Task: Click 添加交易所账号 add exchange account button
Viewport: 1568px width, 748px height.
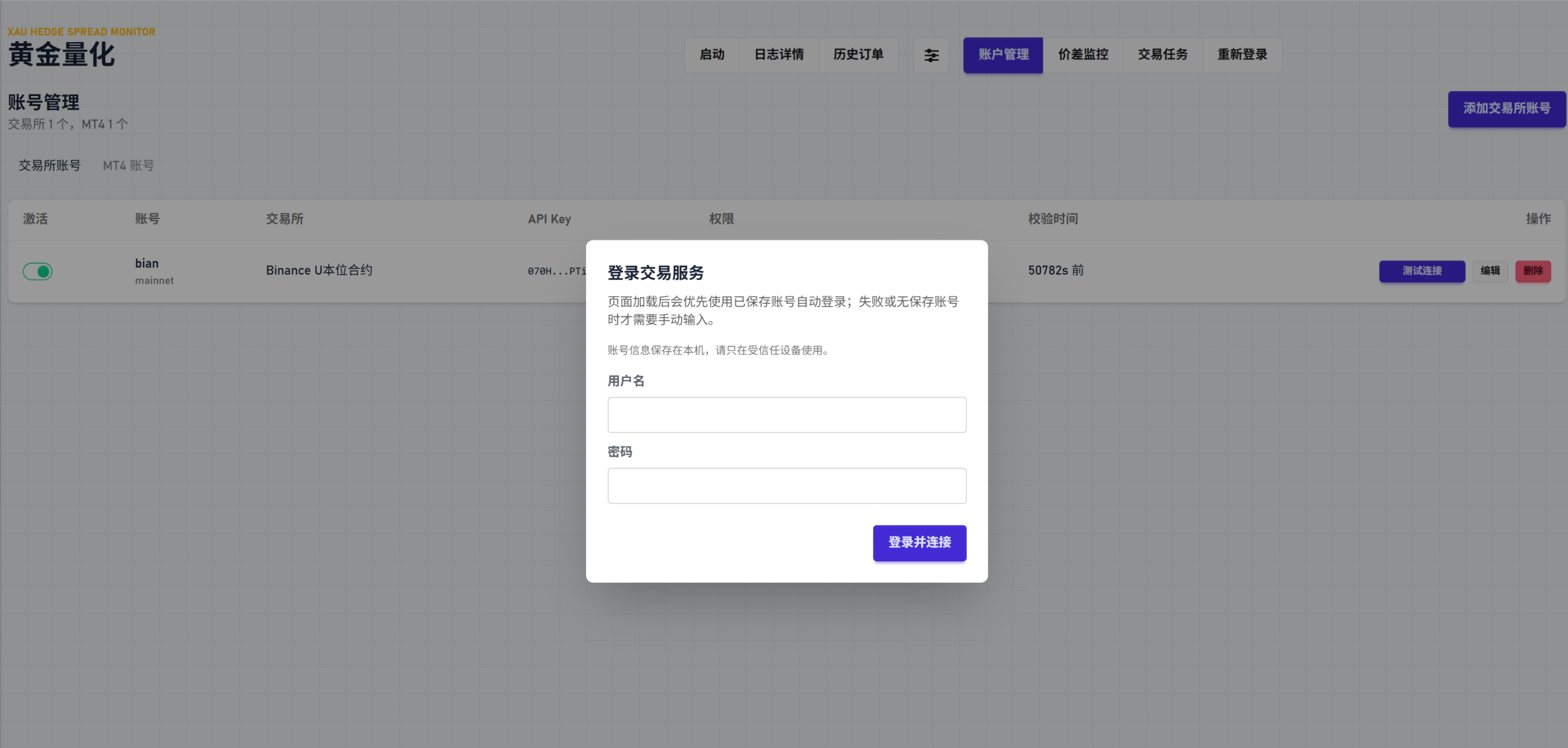Action: [1507, 109]
